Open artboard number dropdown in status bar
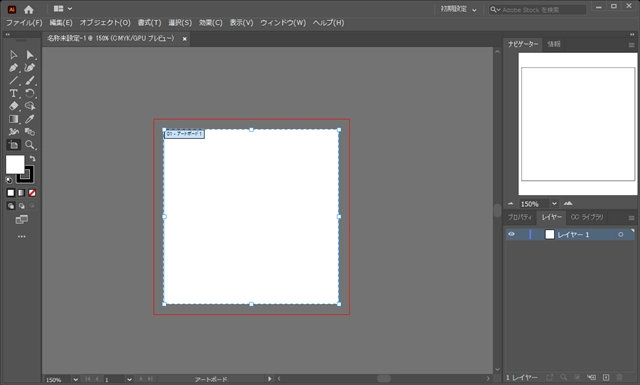The image size is (640, 385). click(x=129, y=379)
